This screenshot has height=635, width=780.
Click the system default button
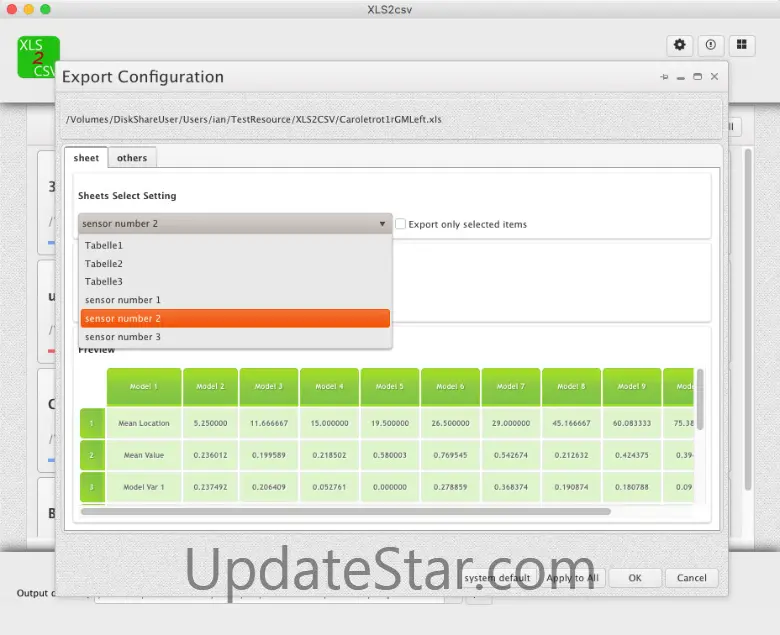[x=497, y=578]
